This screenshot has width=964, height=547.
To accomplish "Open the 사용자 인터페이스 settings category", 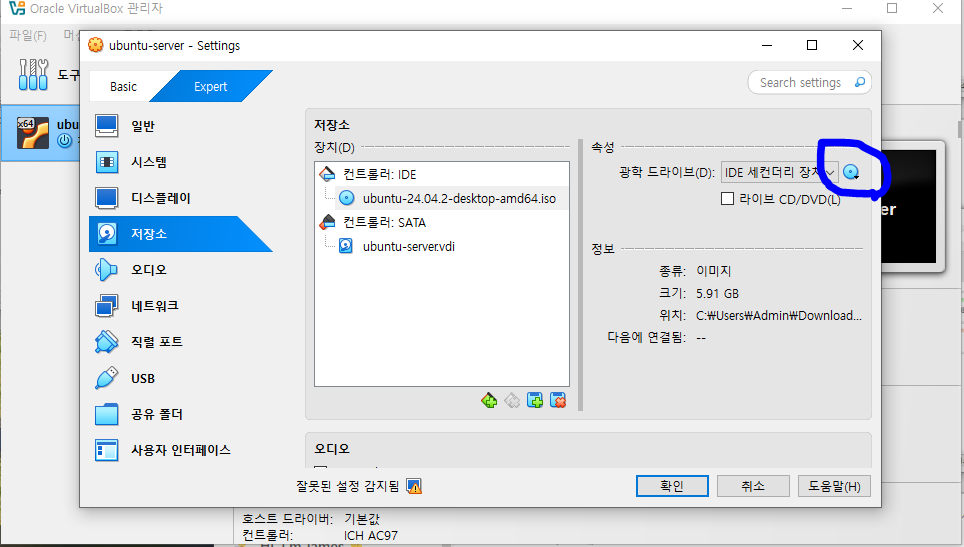I will [180, 450].
